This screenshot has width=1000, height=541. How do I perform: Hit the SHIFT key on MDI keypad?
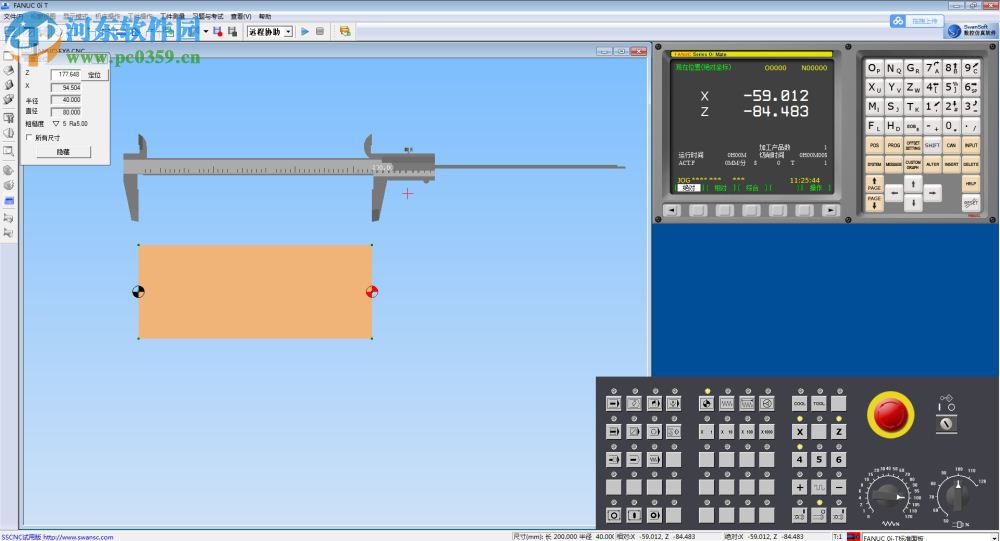tap(932, 145)
